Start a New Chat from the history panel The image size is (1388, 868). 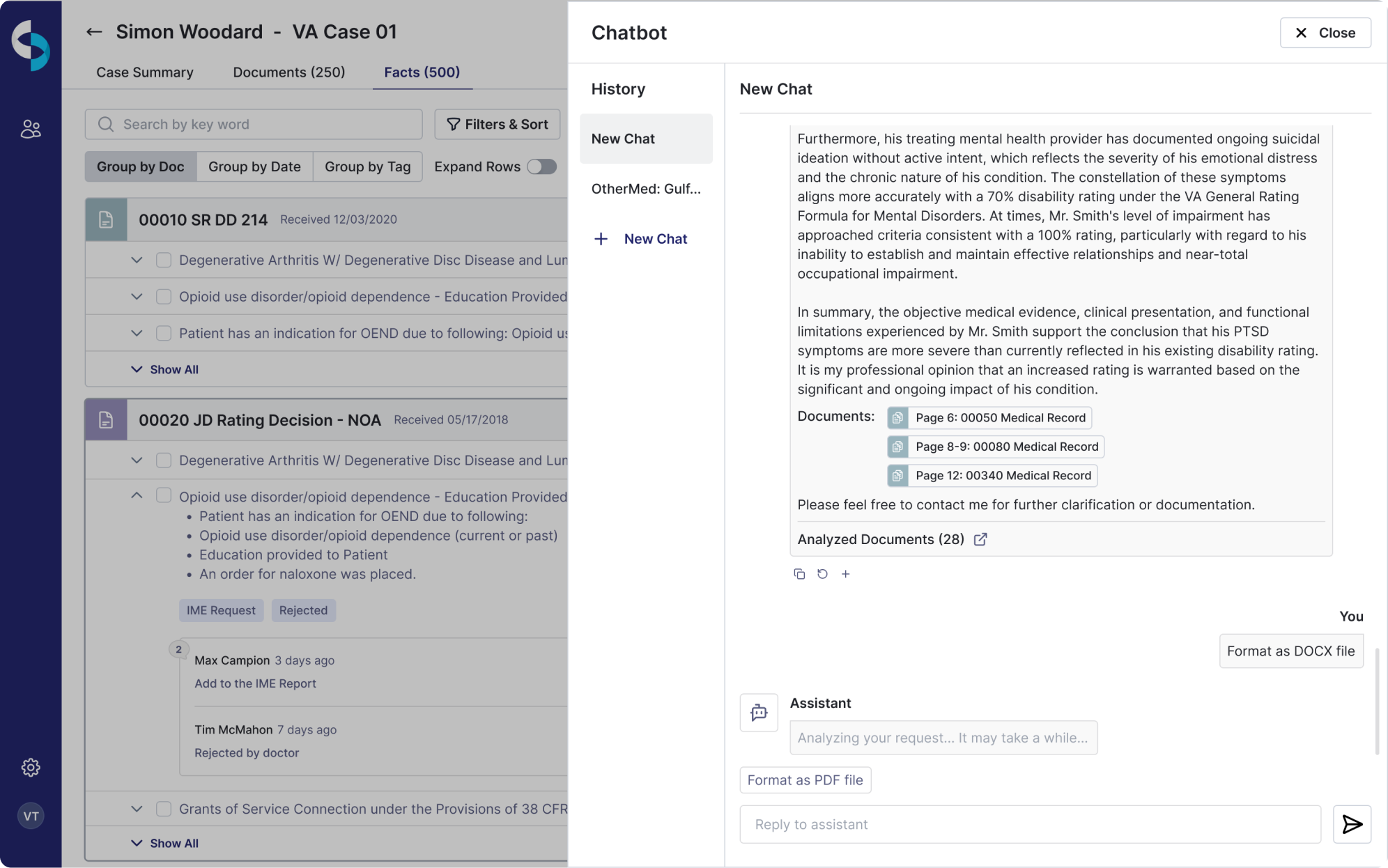(640, 238)
